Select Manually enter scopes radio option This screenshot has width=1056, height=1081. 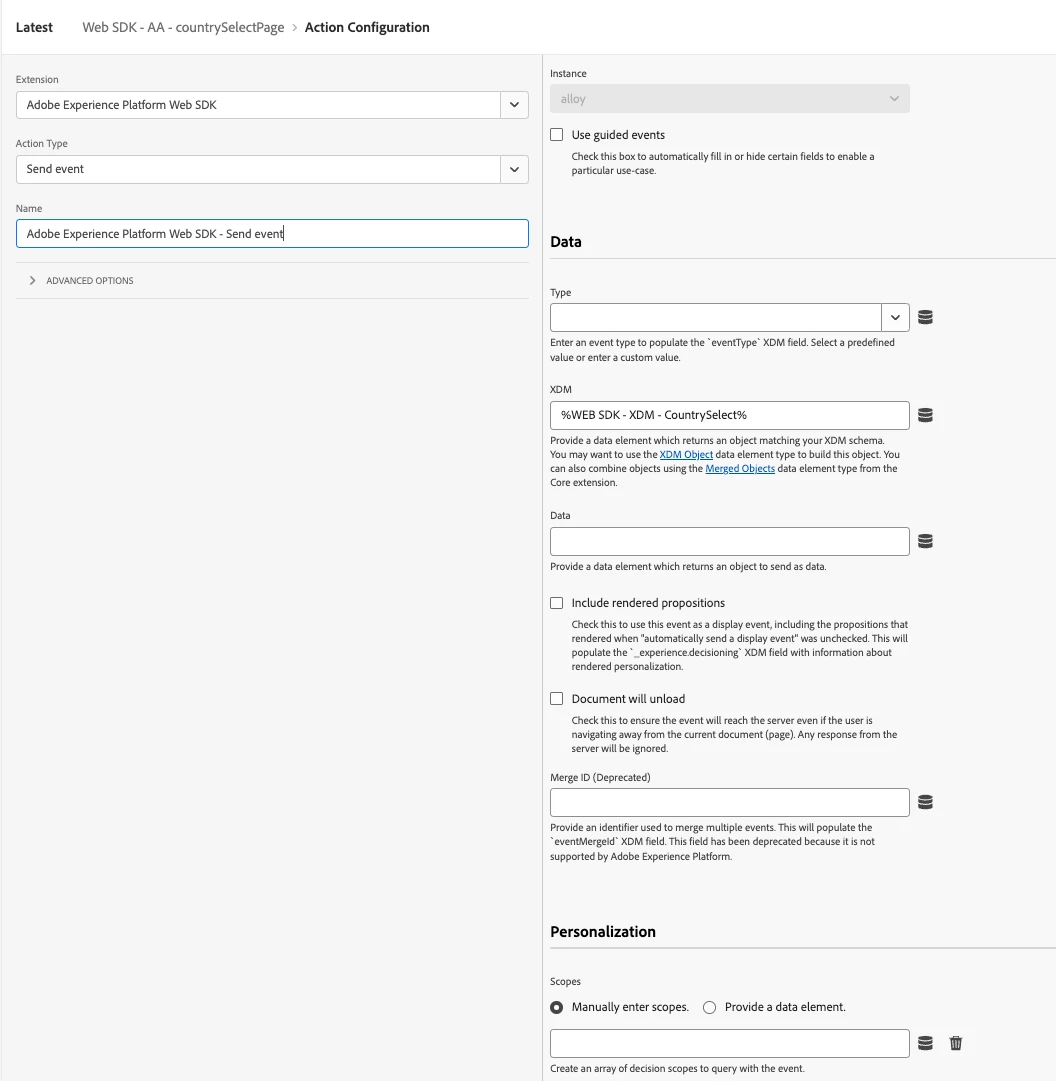click(556, 1007)
